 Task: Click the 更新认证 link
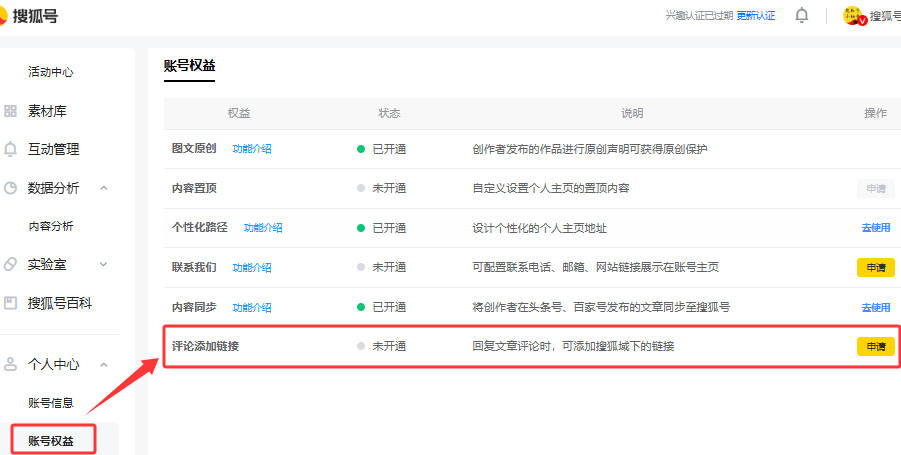tap(756, 16)
